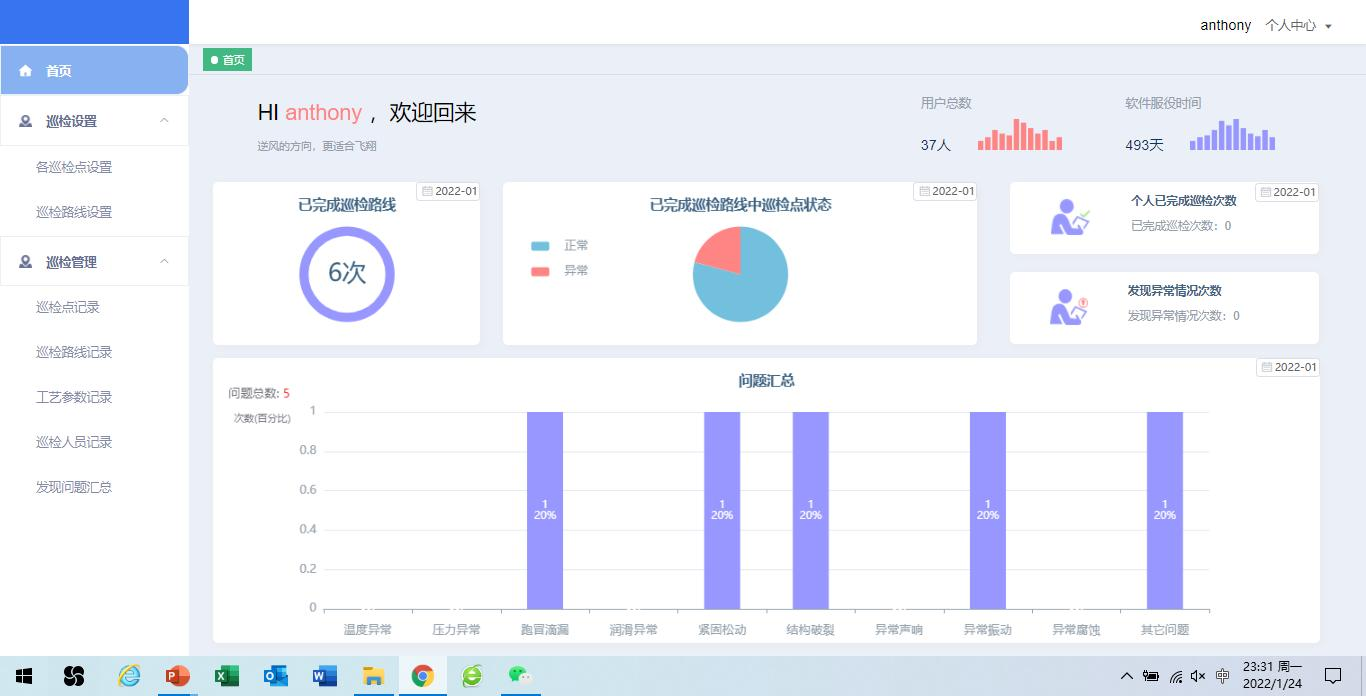Open WeChat from the taskbar
This screenshot has width=1366, height=696.
pos(519,677)
